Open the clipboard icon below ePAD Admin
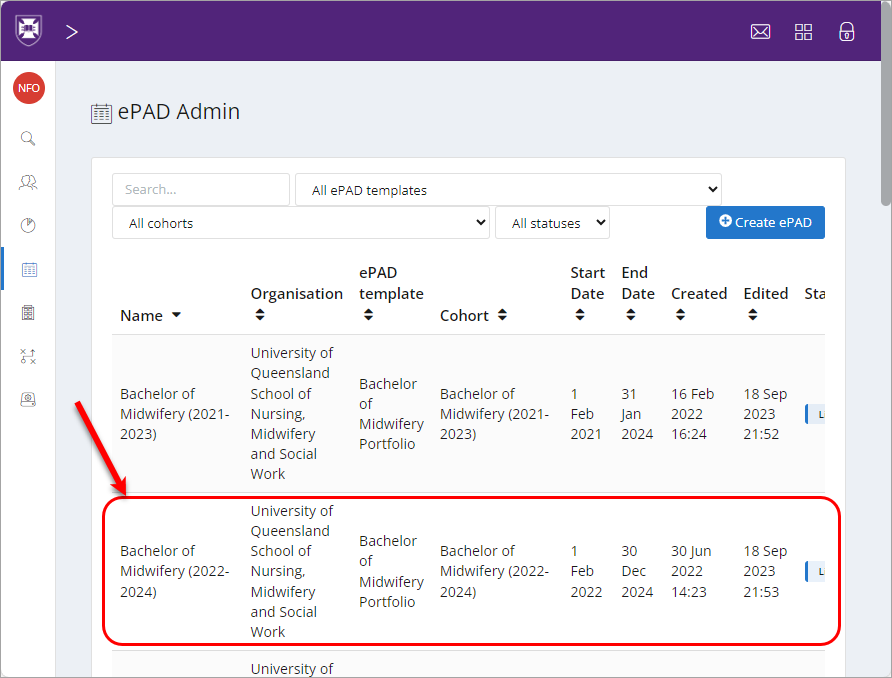 point(28,312)
